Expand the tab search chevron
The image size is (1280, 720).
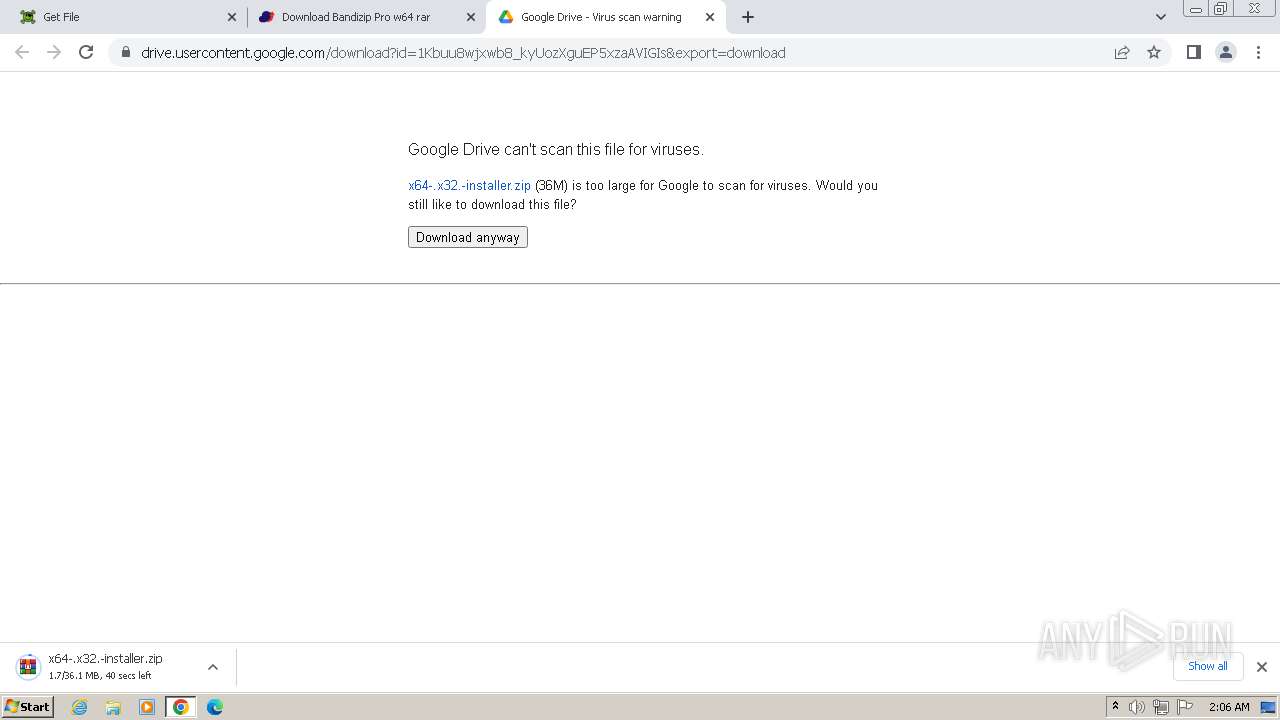click(1160, 17)
